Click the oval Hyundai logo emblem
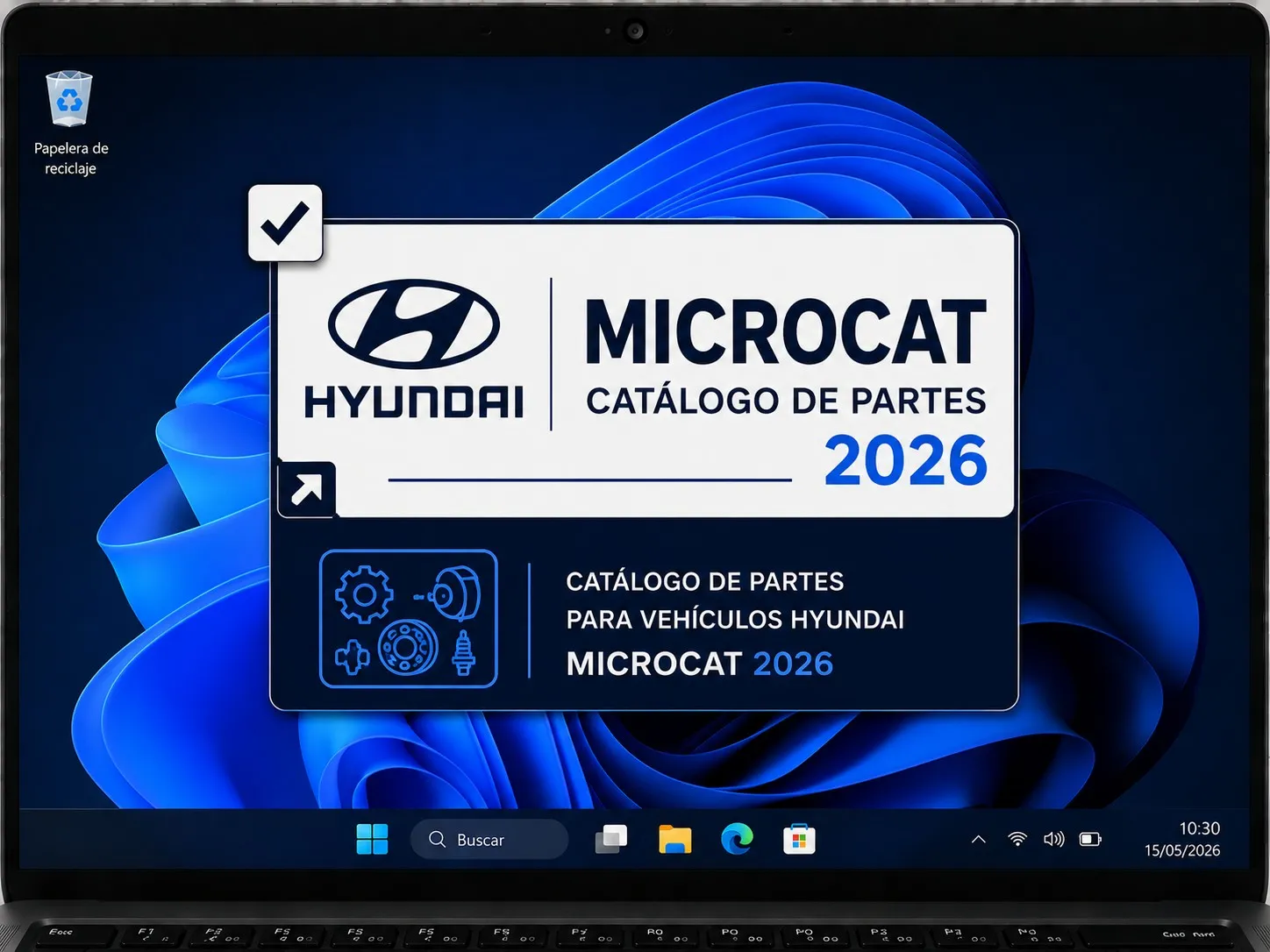Viewport: 1270px width, 952px height. (414, 324)
